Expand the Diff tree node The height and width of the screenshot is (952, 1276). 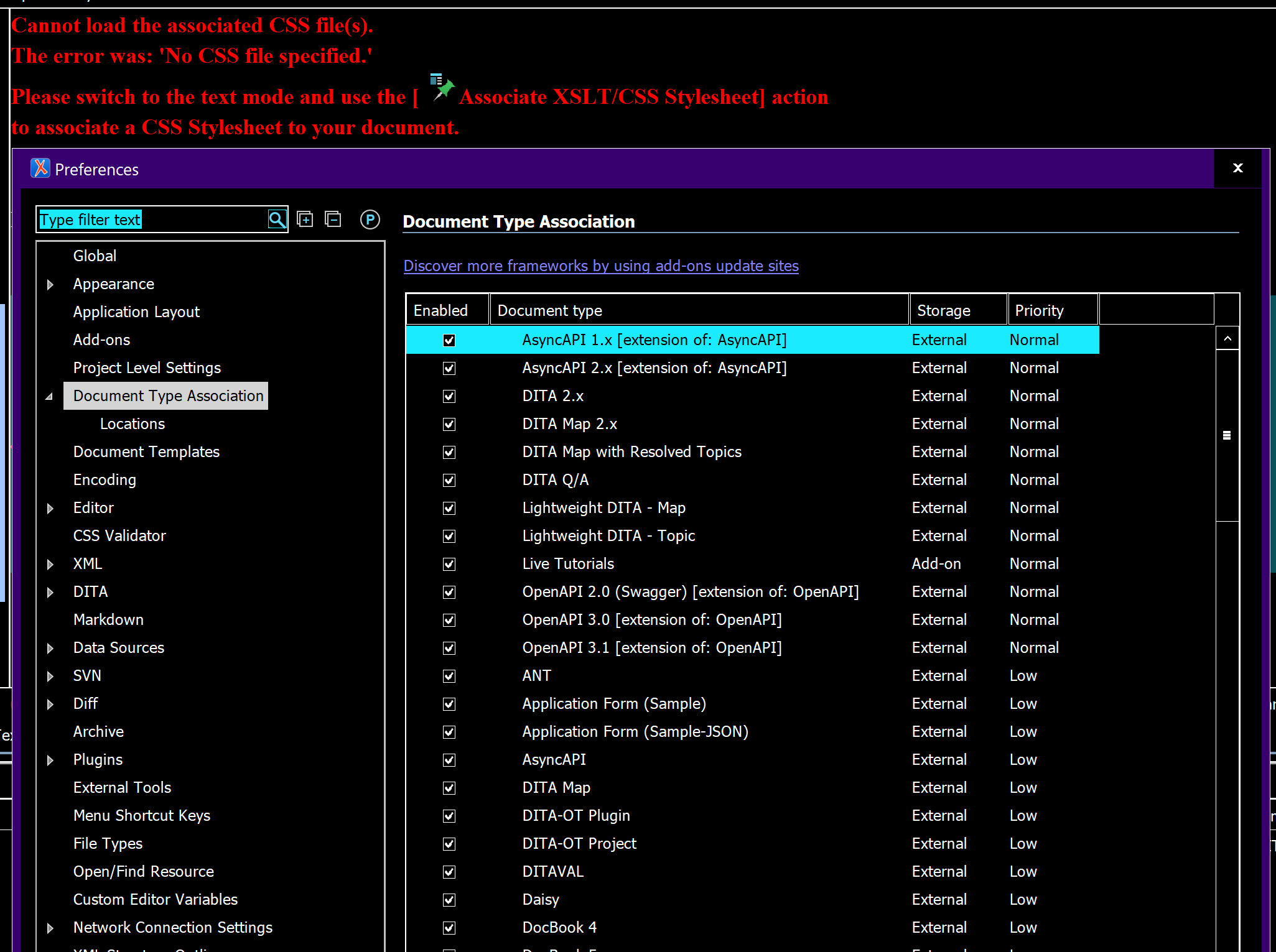50,705
